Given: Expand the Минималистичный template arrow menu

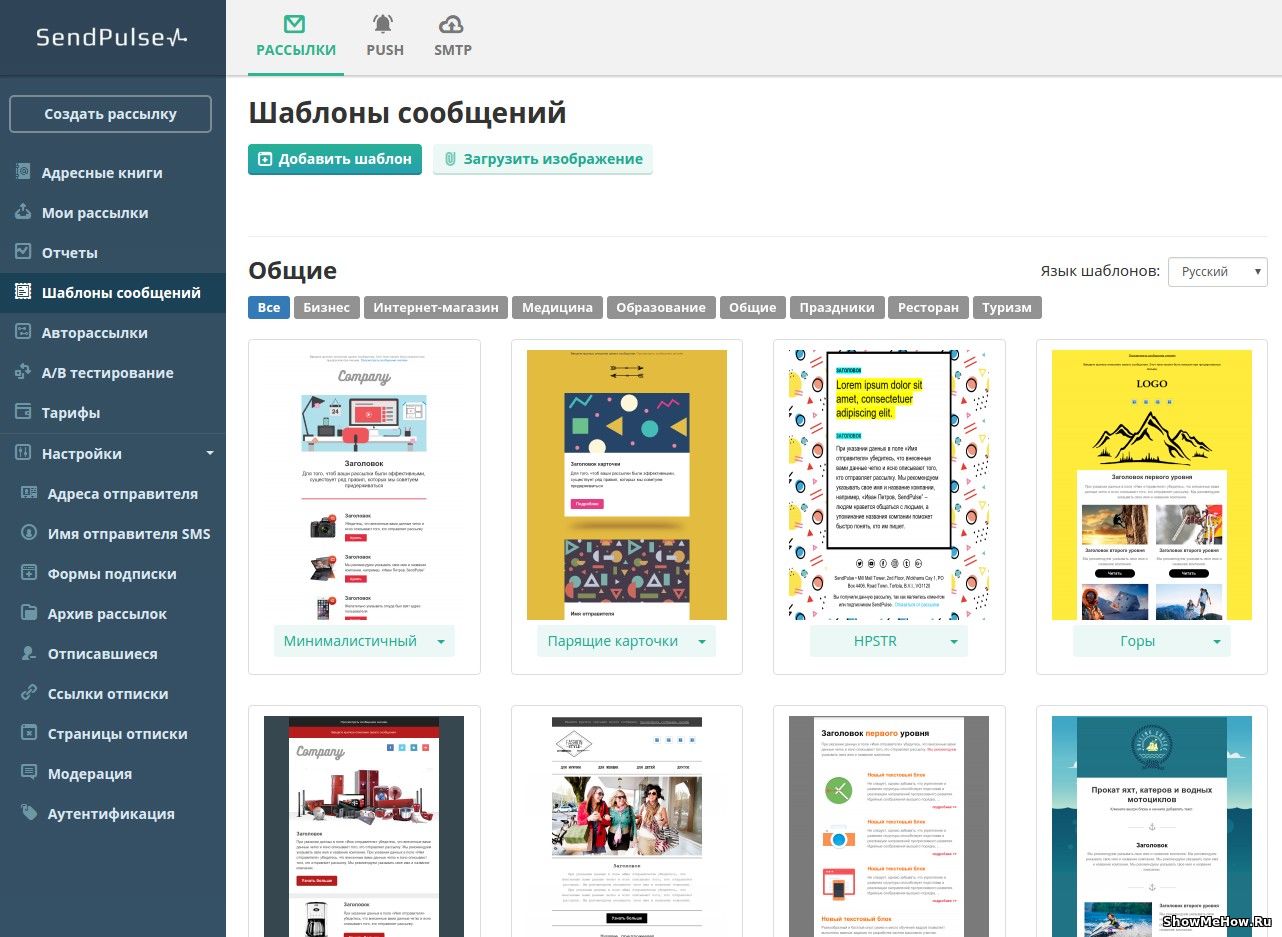Looking at the screenshot, I should [441, 642].
